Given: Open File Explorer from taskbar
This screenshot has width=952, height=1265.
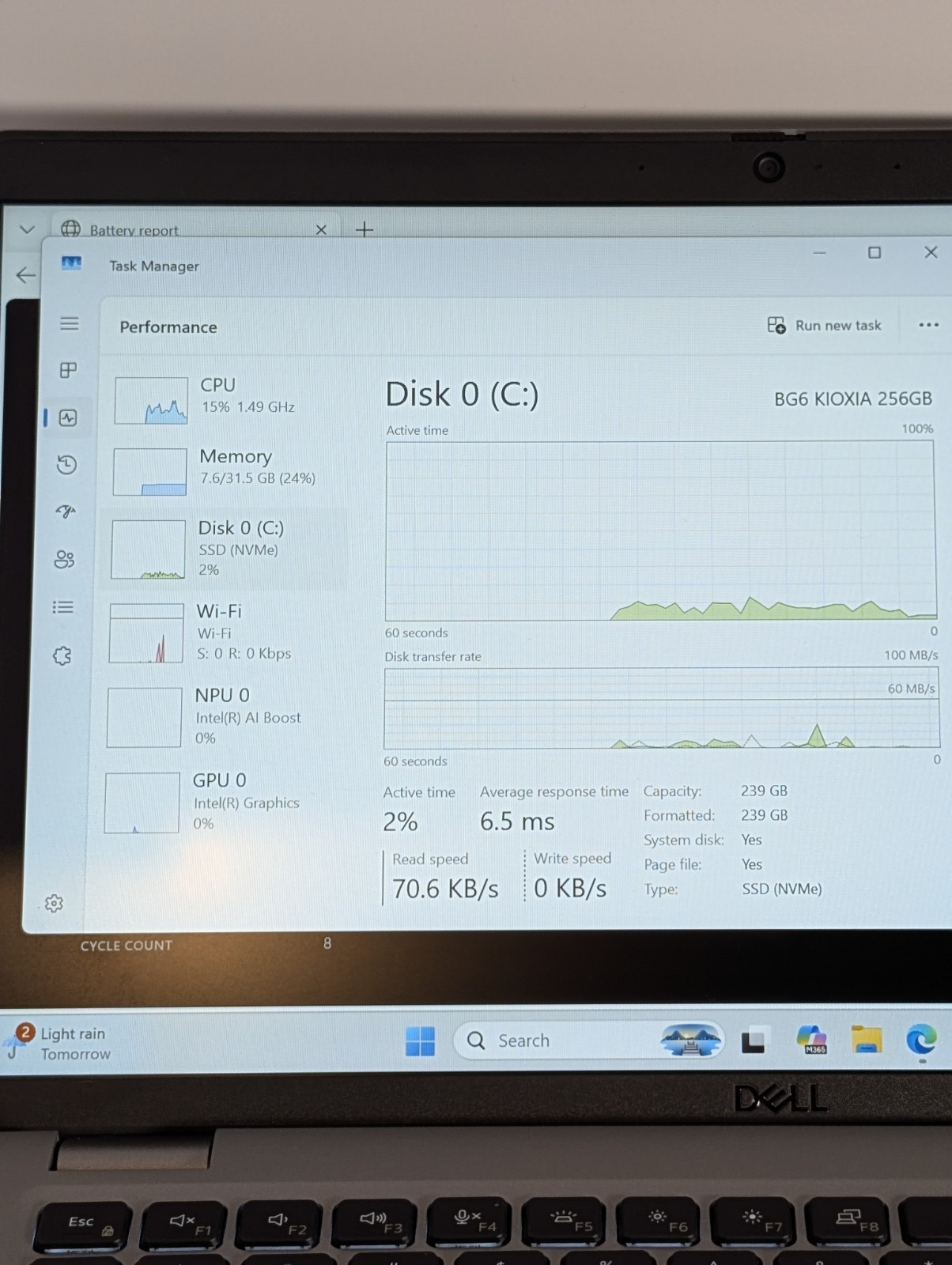Looking at the screenshot, I should (867, 1040).
